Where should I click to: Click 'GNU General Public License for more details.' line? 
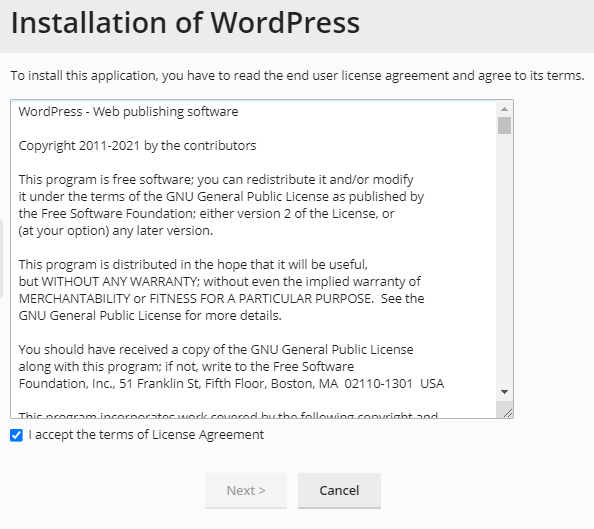150,316
